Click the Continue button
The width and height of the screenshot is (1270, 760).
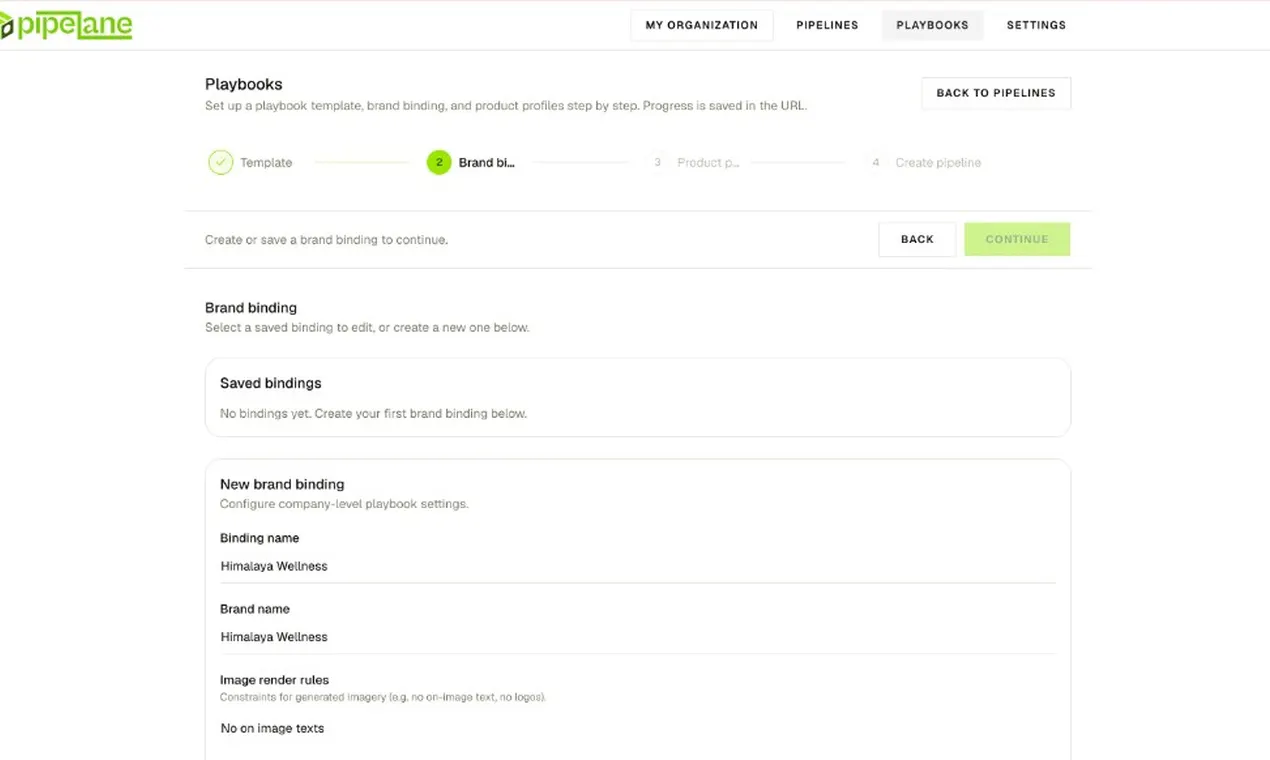tap(1017, 239)
